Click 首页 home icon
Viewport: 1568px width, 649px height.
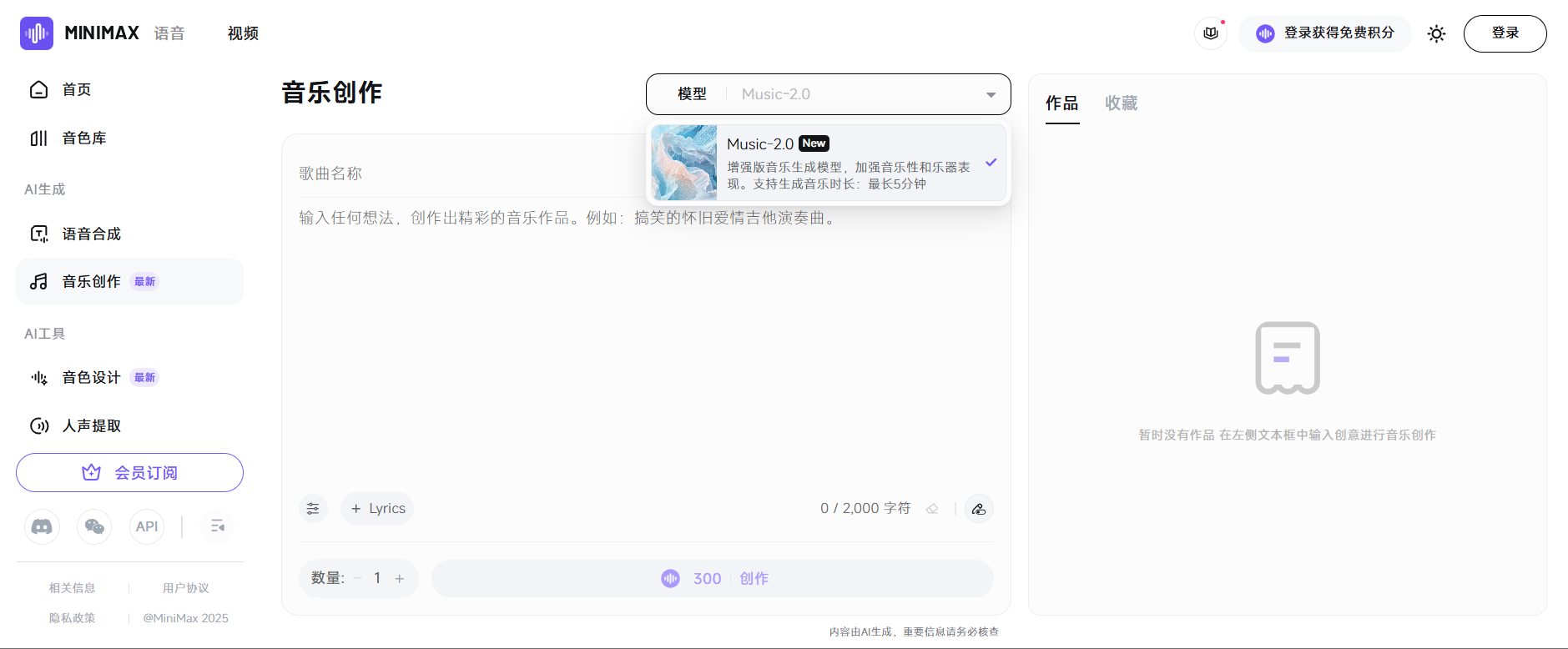(38, 89)
